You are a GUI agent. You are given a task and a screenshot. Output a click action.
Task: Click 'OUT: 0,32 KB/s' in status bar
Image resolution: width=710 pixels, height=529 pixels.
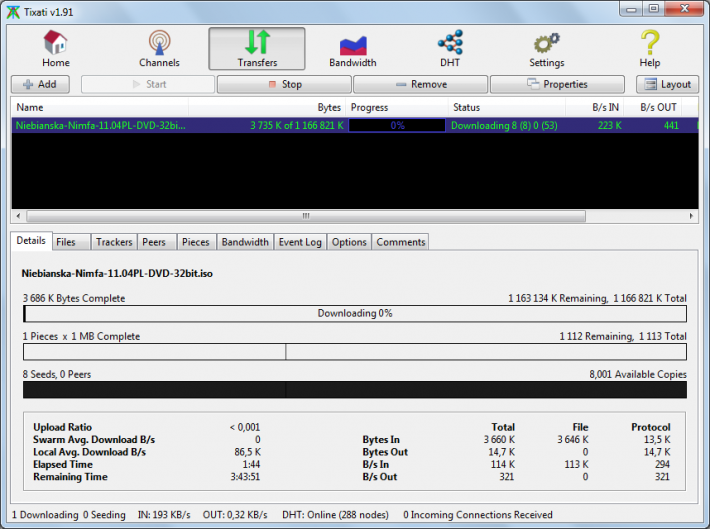pos(235,515)
